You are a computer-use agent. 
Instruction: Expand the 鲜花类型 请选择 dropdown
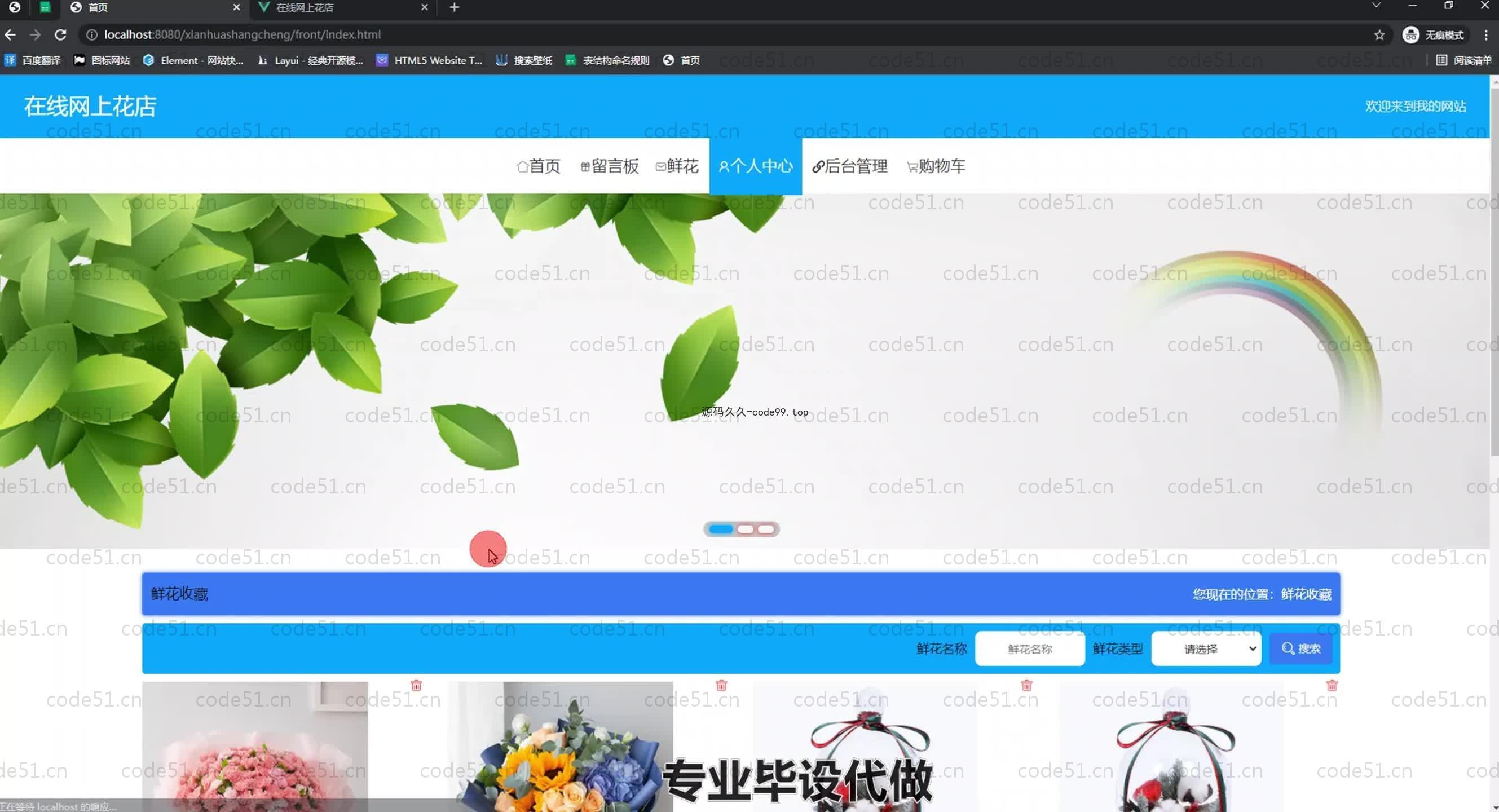[x=1206, y=649]
